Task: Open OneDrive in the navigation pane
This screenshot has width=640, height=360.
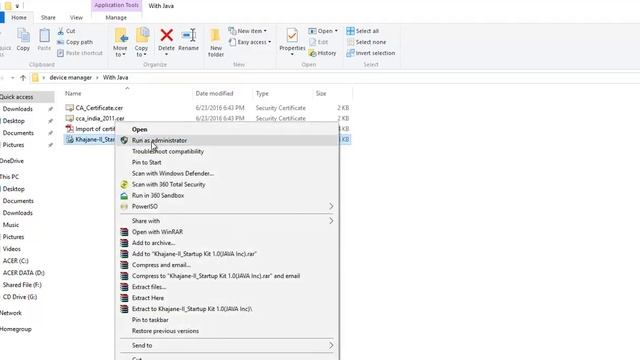Action: pyautogui.click(x=12, y=161)
